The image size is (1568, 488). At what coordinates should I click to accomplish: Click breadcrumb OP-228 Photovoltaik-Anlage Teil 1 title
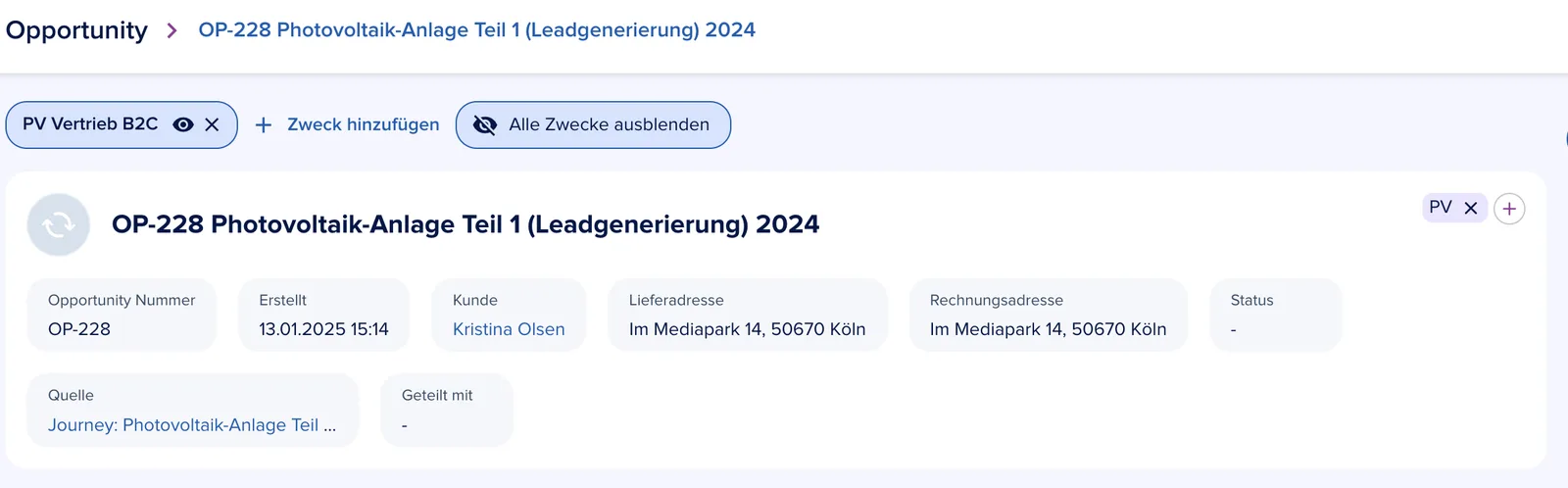pyautogui.click(x=476, y=30)
